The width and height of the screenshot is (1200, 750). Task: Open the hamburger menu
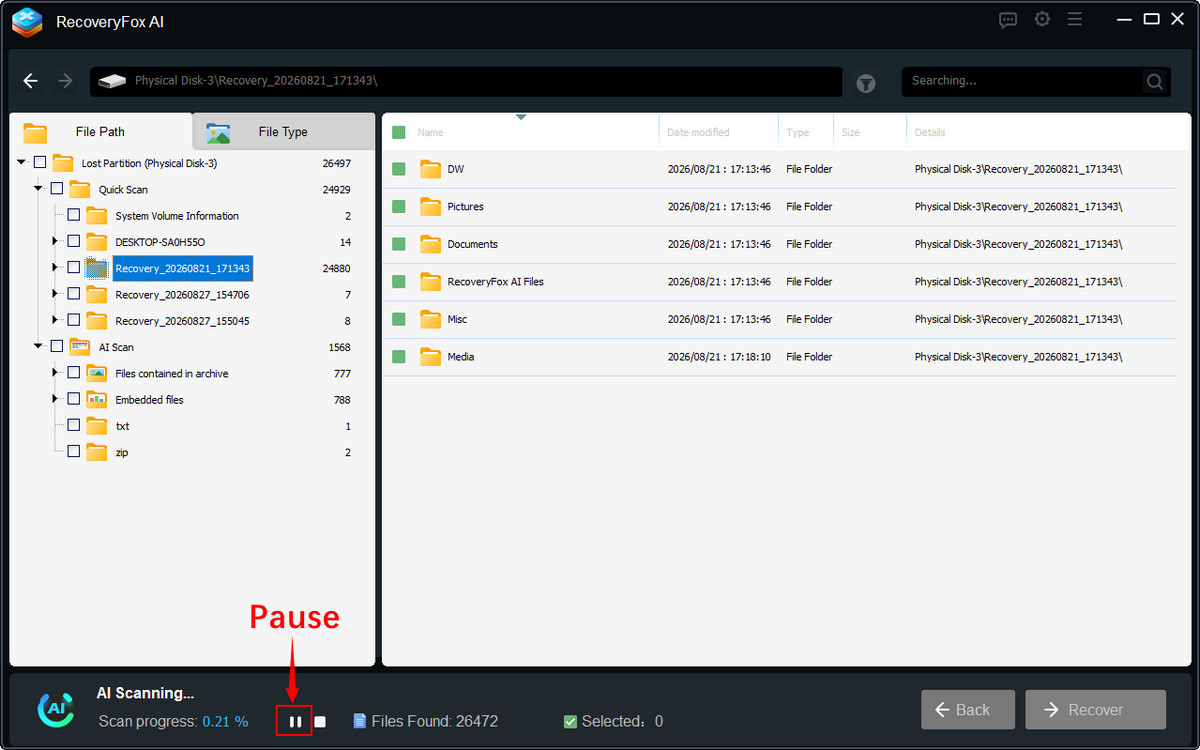[x=1074, y=19]
